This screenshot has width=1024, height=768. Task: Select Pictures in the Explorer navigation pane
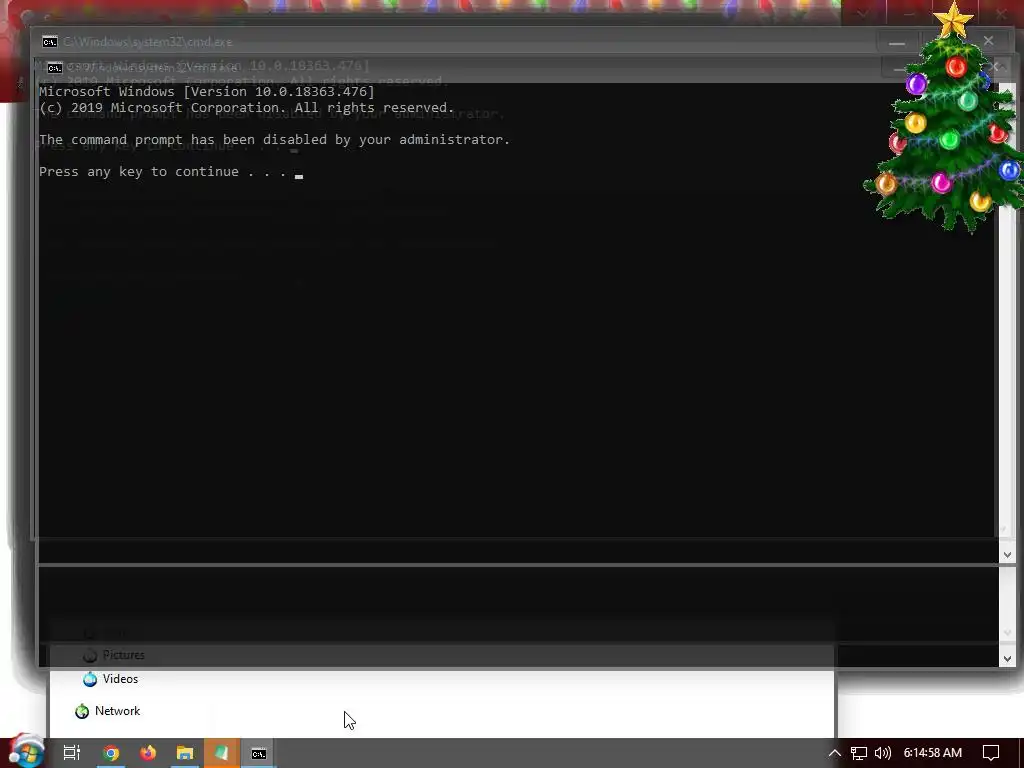(x=123, y=654)
